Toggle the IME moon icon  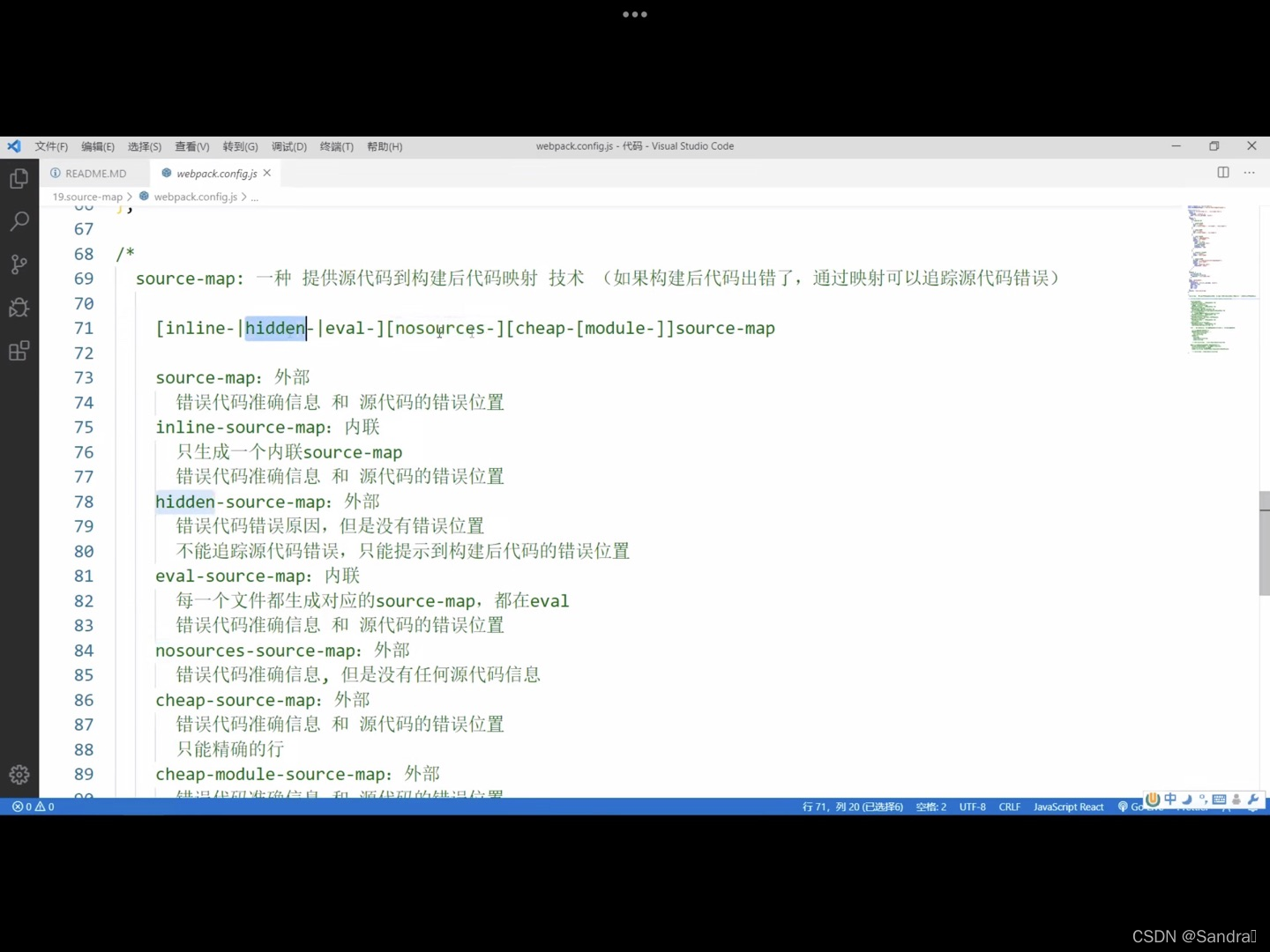point(1187,800)
